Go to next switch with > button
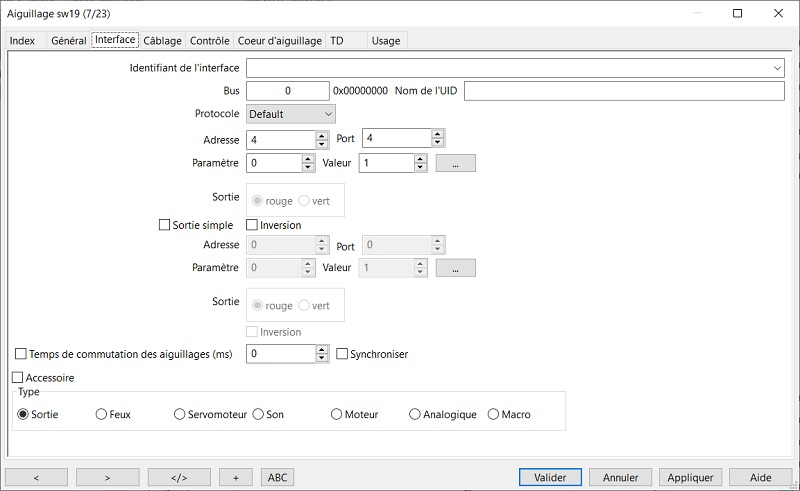The width and height of the screenshot is (800, 491). tap(107, 477)
